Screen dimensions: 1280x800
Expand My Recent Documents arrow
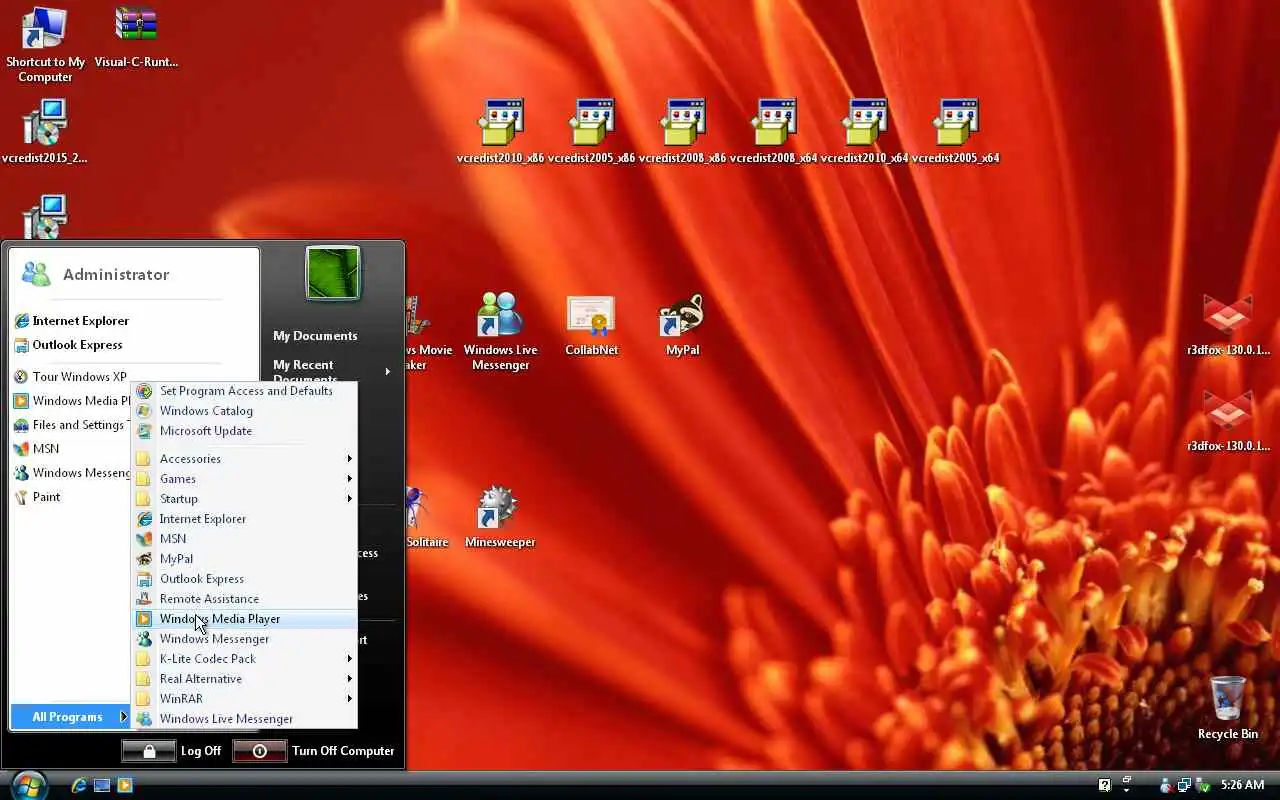(388, 371)
